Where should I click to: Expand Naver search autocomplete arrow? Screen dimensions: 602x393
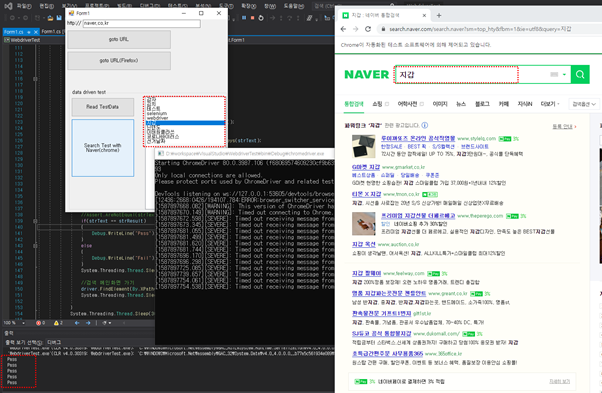[x=564, y=74]
